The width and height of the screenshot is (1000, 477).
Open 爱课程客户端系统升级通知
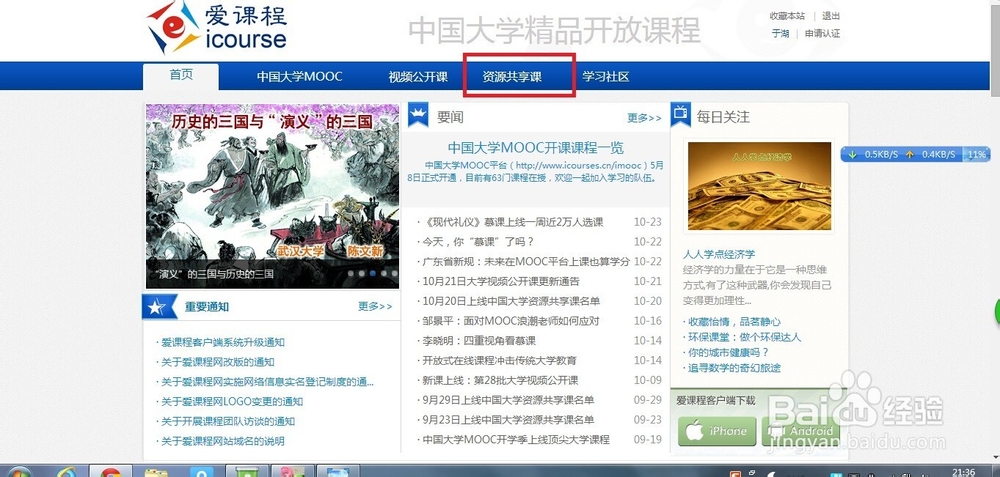pos(223,342)
